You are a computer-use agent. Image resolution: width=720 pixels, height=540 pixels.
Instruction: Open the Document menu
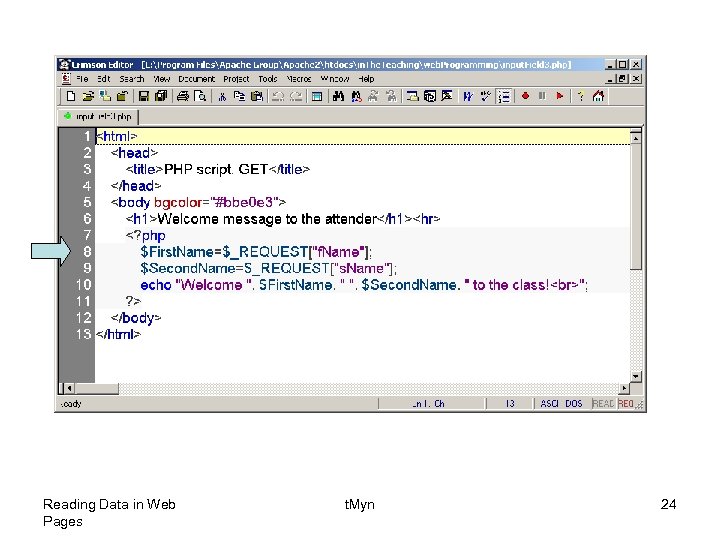tap(197, 79)
